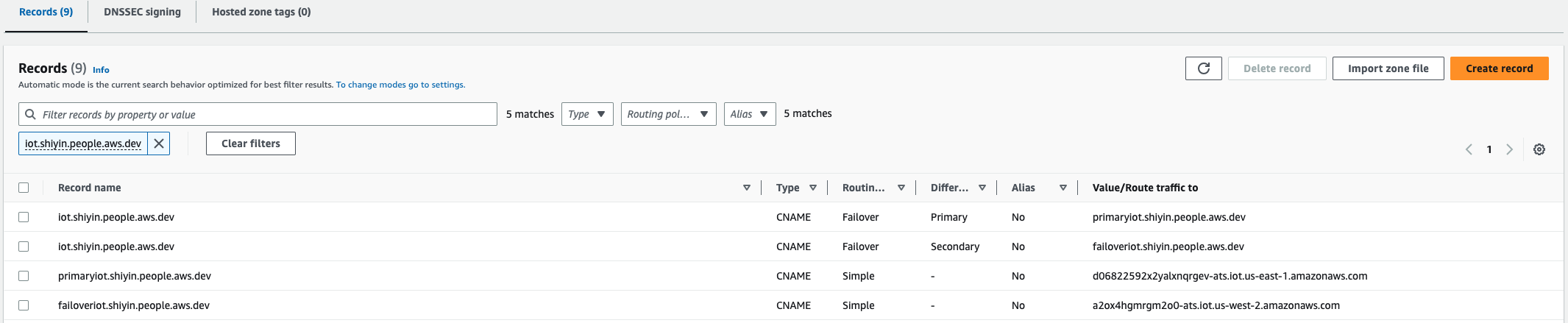The width and height of the screenshot is (1568, 323).
Task: Sort by Type column arrow
Action: point(813,188)
